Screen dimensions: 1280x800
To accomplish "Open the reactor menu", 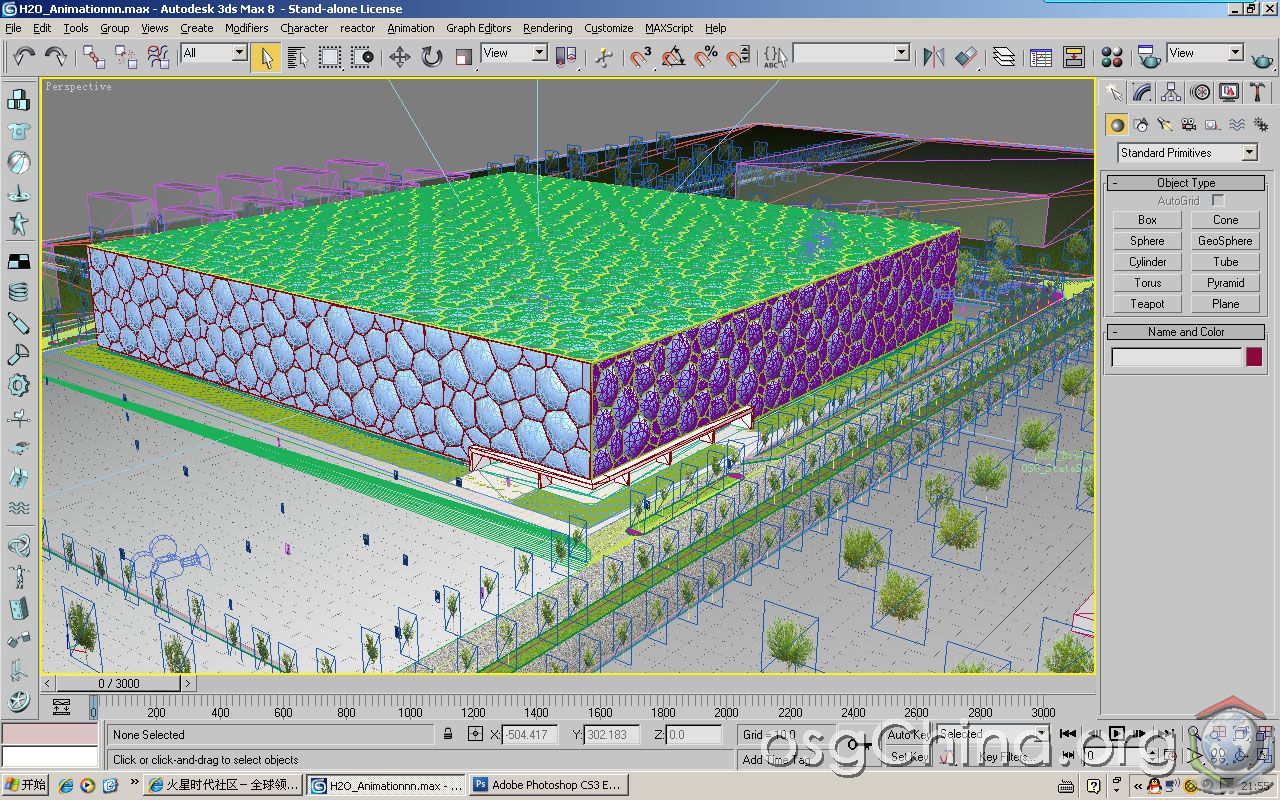I will point(357,28).
